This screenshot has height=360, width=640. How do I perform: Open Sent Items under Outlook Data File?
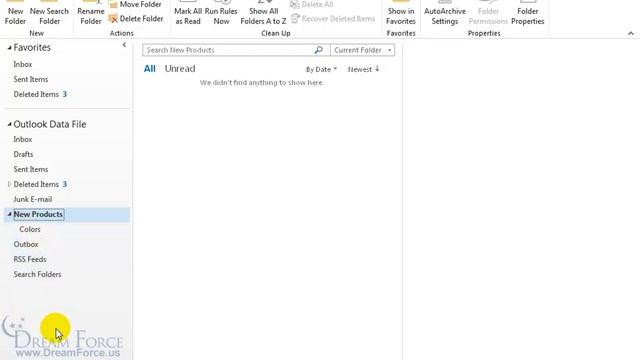coord(31,169)
